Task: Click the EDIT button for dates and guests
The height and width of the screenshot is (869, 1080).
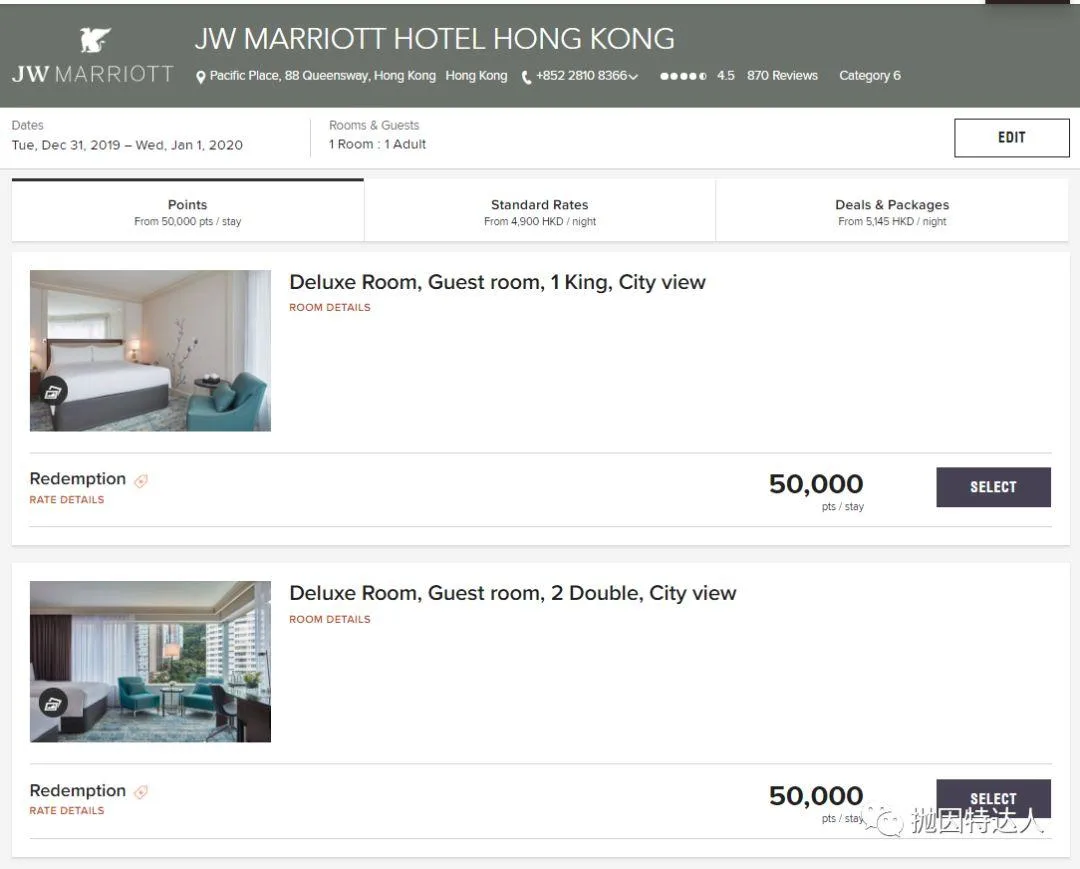Action: click(1011, 138)
